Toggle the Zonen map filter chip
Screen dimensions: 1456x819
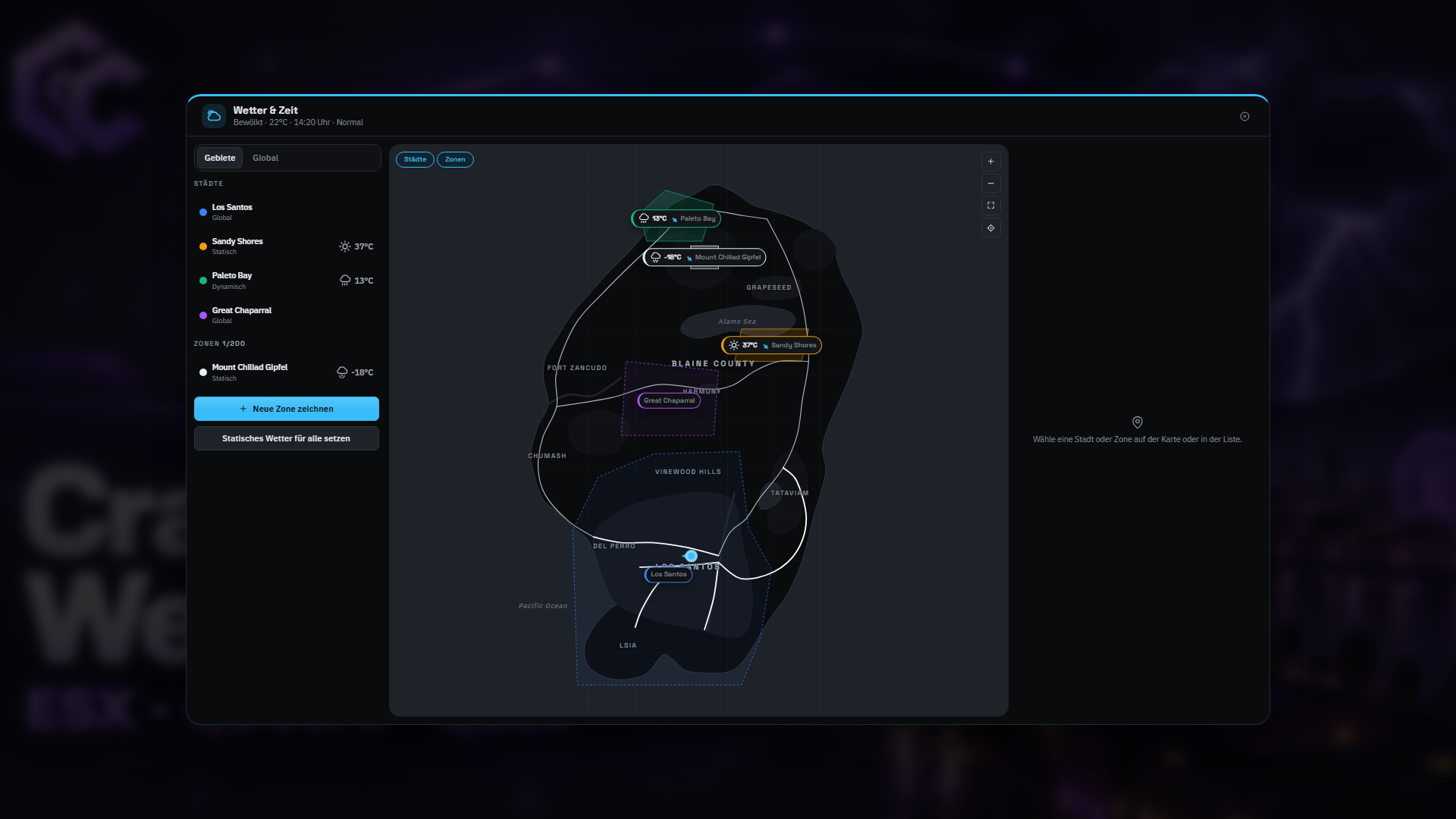pyautogui.click(x=455, y=159)
